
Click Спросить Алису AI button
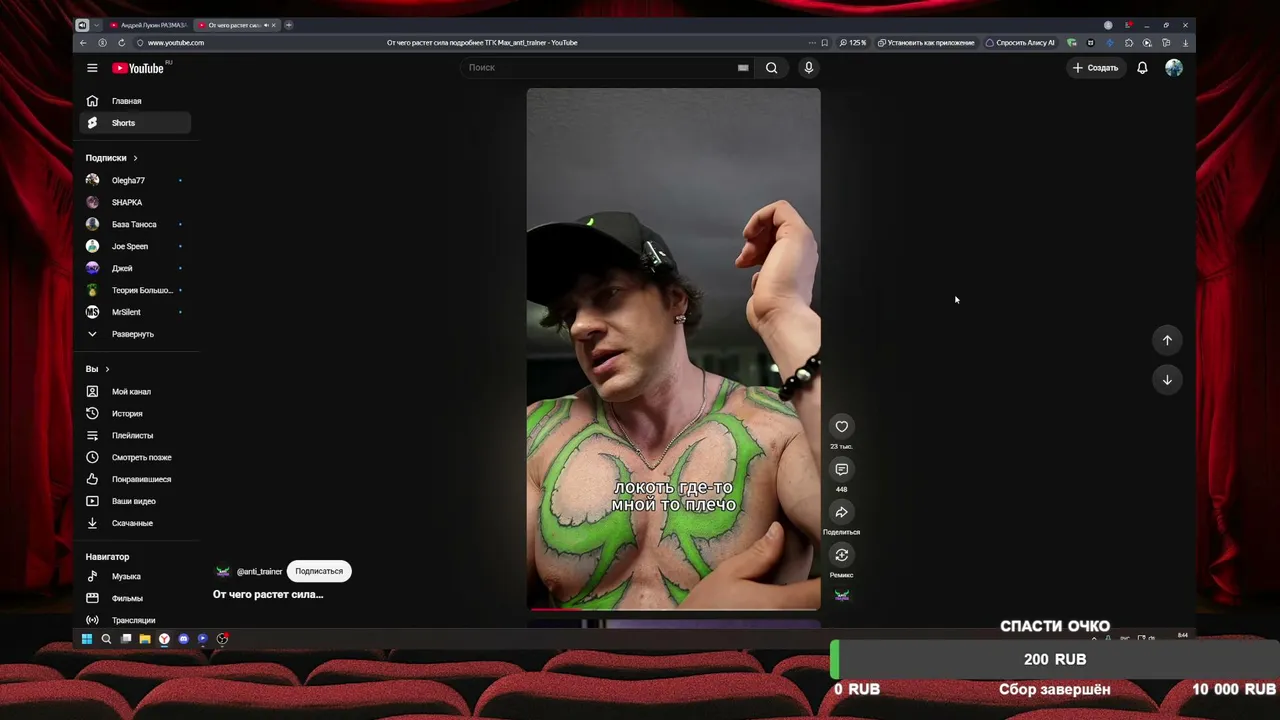click(1020, 43)
